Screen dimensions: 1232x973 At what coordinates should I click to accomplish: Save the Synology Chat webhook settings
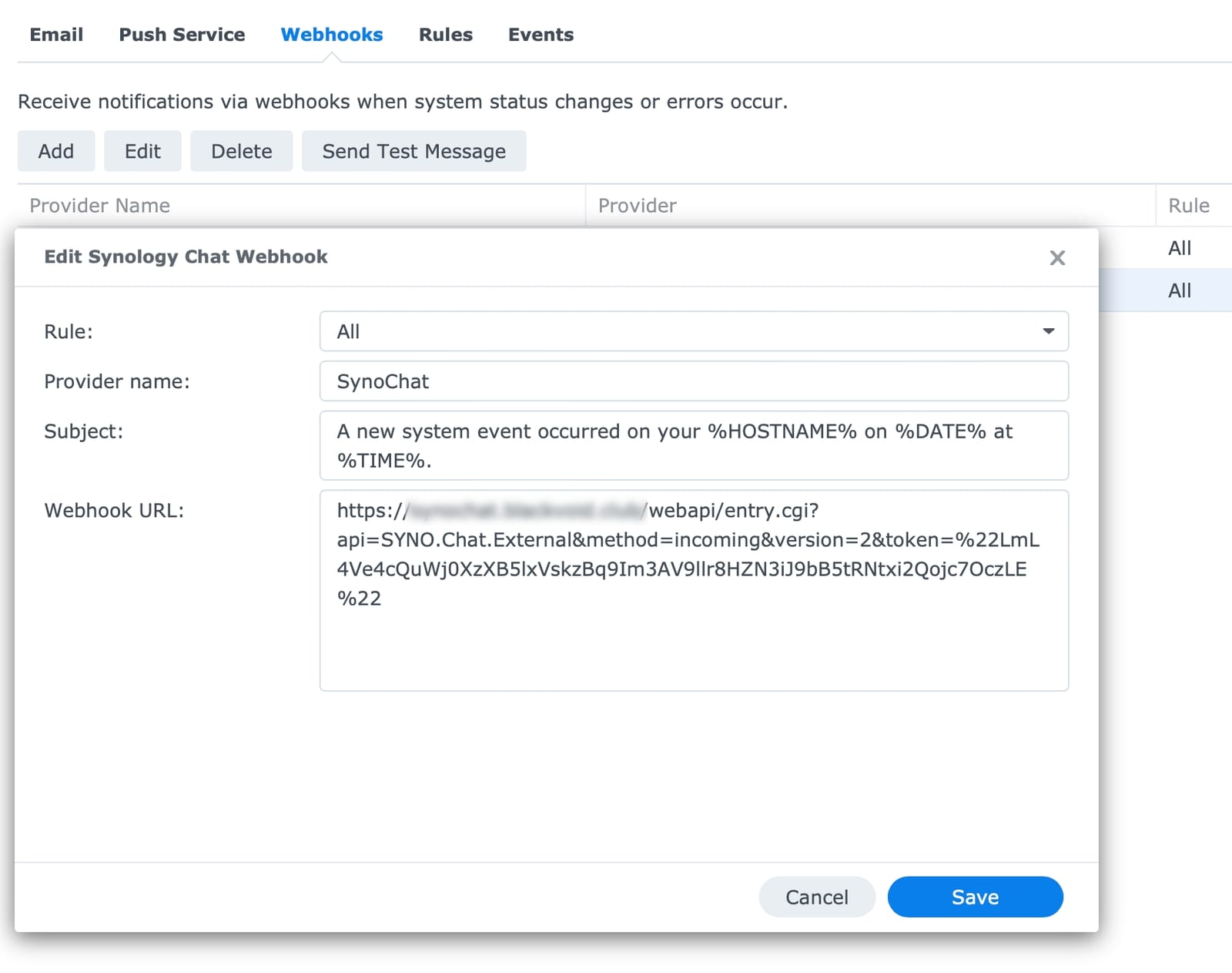coord(975,897)
